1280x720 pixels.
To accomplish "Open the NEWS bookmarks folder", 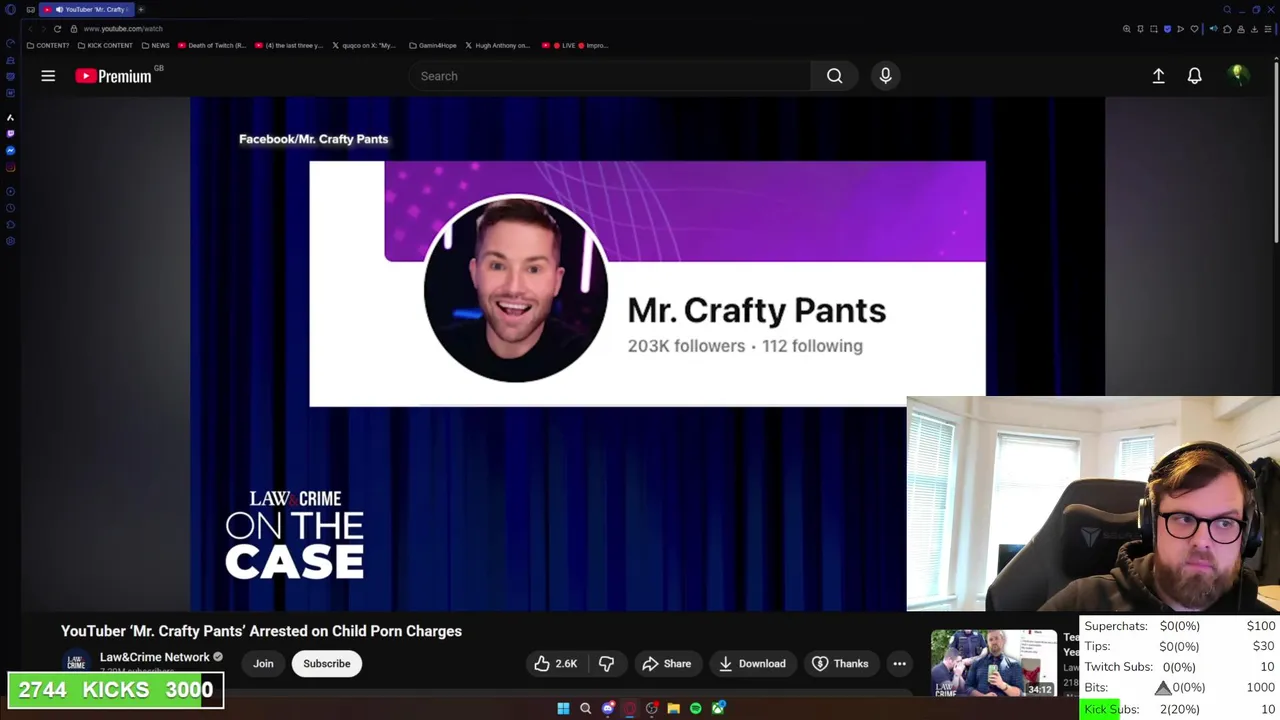I will (155, 45).
